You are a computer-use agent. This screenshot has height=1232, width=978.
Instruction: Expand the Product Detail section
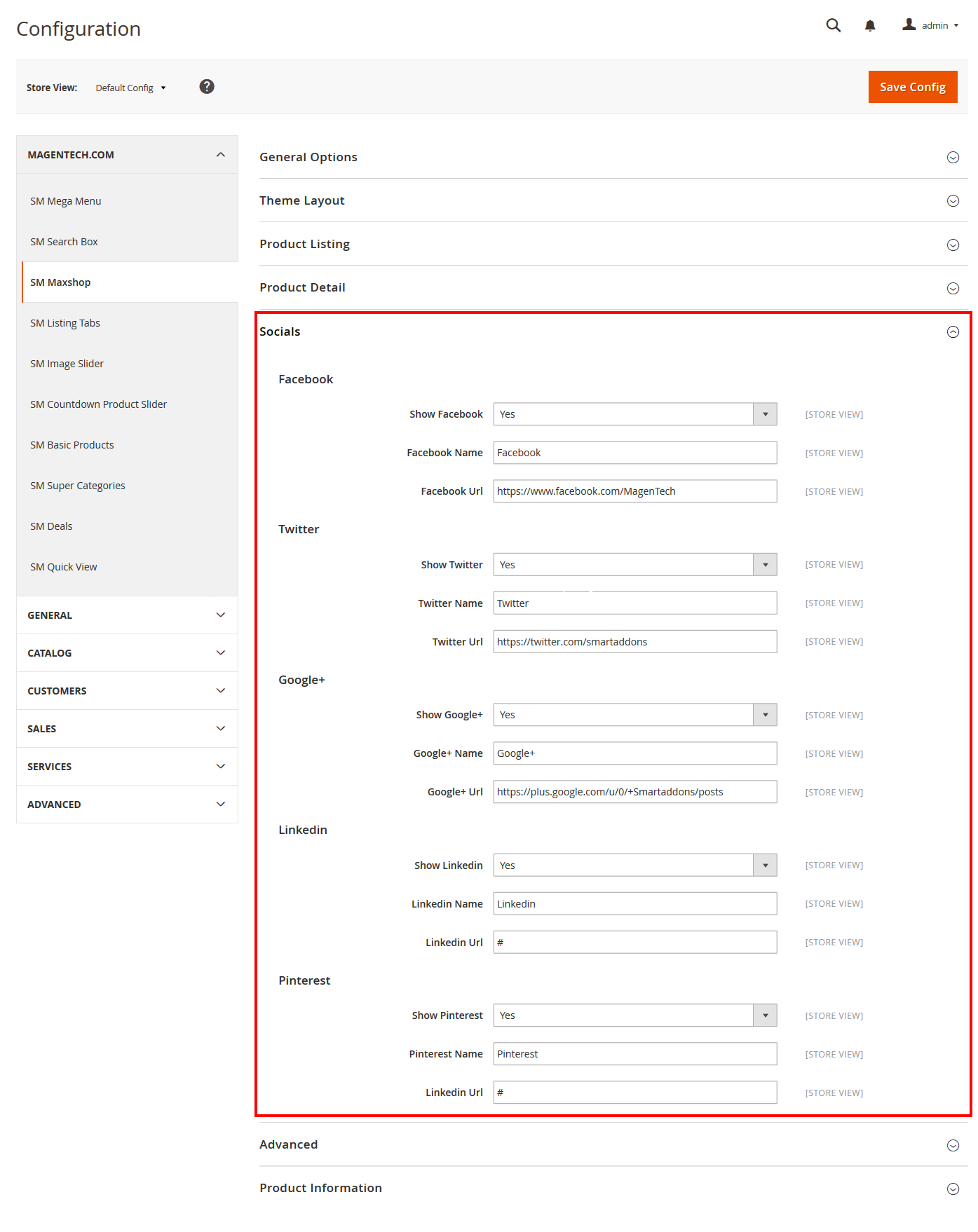613,287
